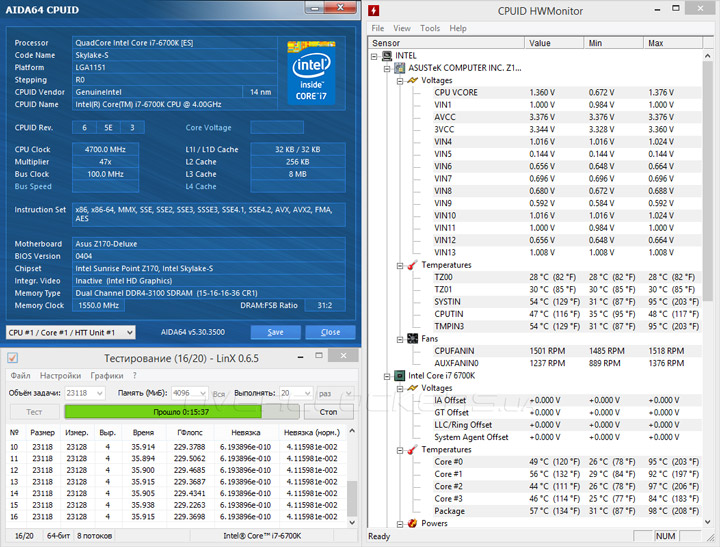Click the INTEL computer icon in sensor tree
Viewport: 720px width, 547px height.
tap(386, 56)
